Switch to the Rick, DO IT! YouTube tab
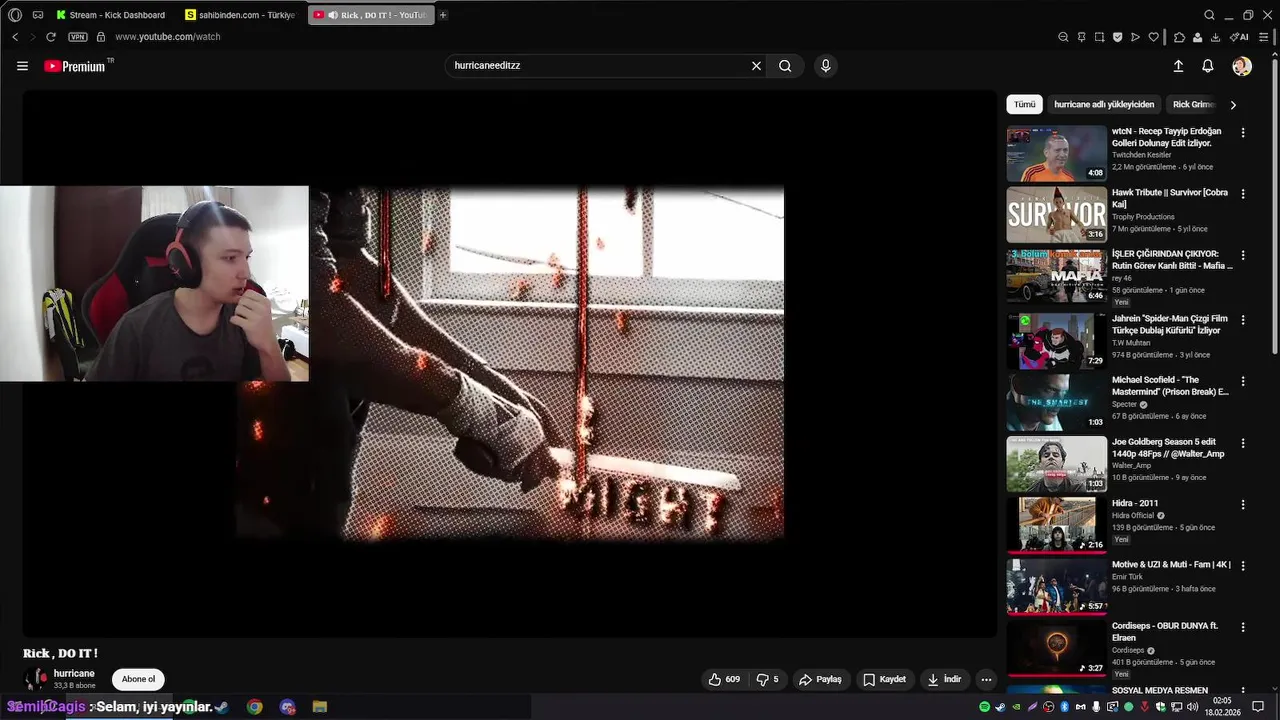This screenshot has height=720, width=1280. click(x=370, y=15)
